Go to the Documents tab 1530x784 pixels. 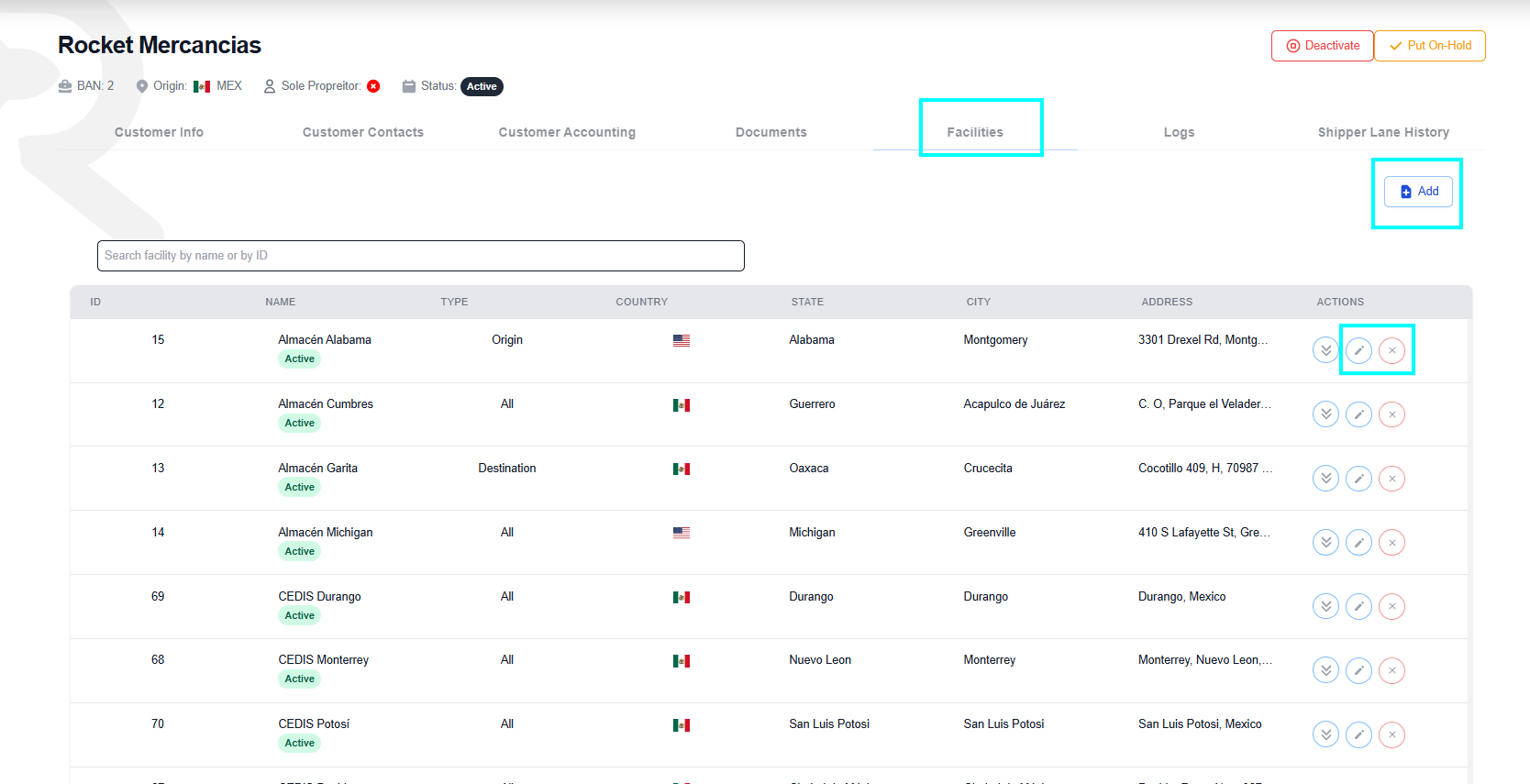(771, 132)
